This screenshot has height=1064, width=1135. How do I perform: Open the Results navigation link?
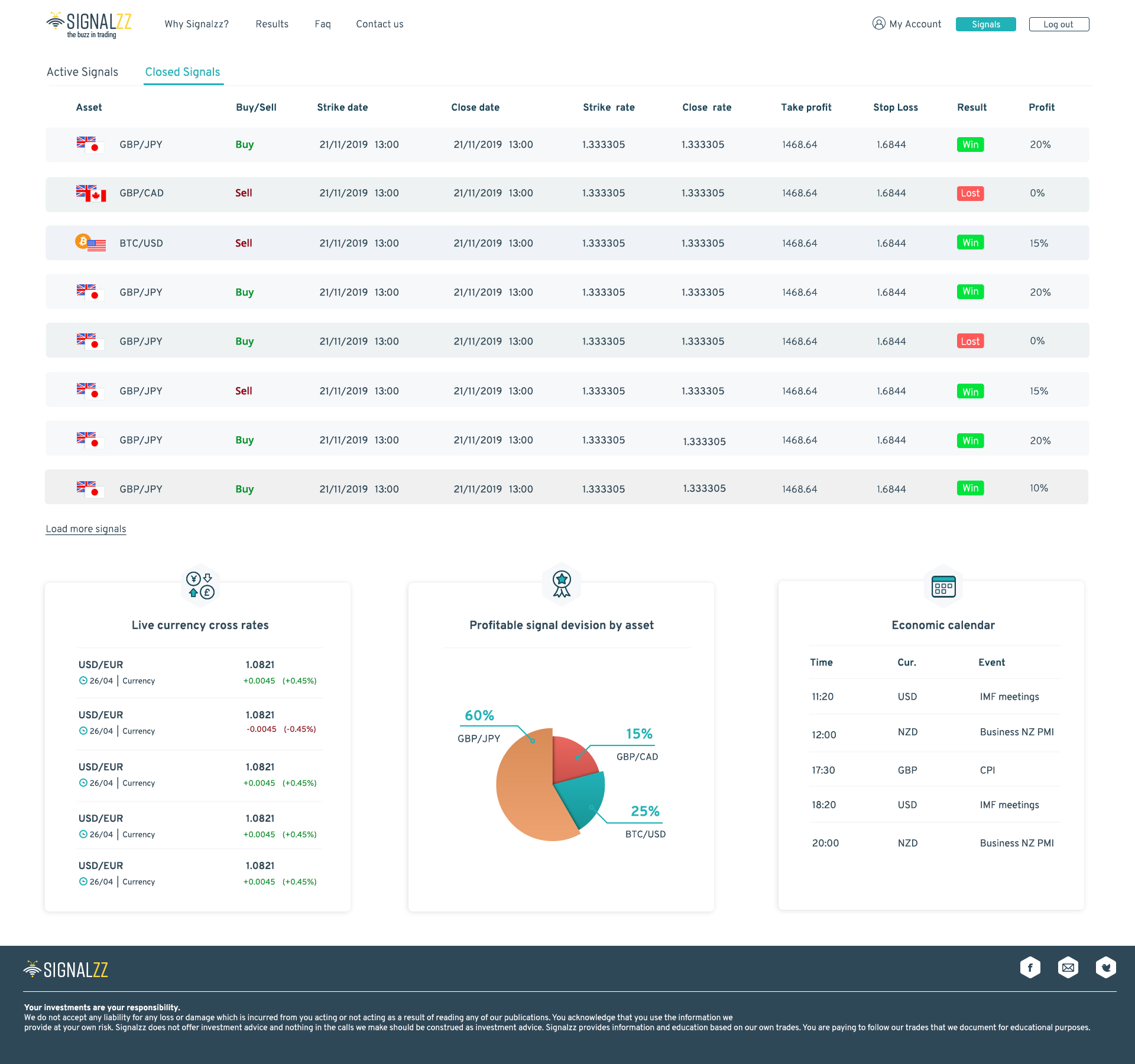coord(272,24)
